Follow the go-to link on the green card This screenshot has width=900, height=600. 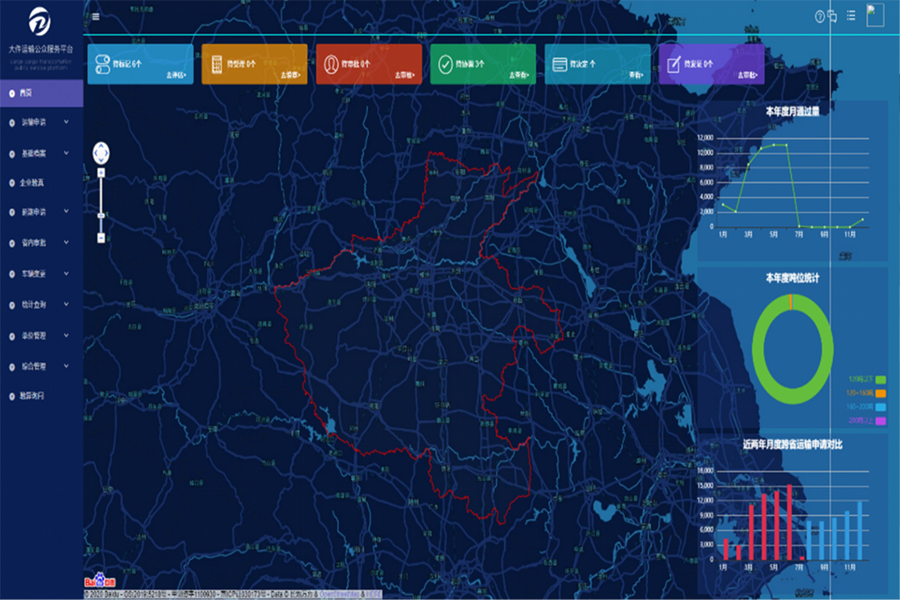(x=519, y=75)
